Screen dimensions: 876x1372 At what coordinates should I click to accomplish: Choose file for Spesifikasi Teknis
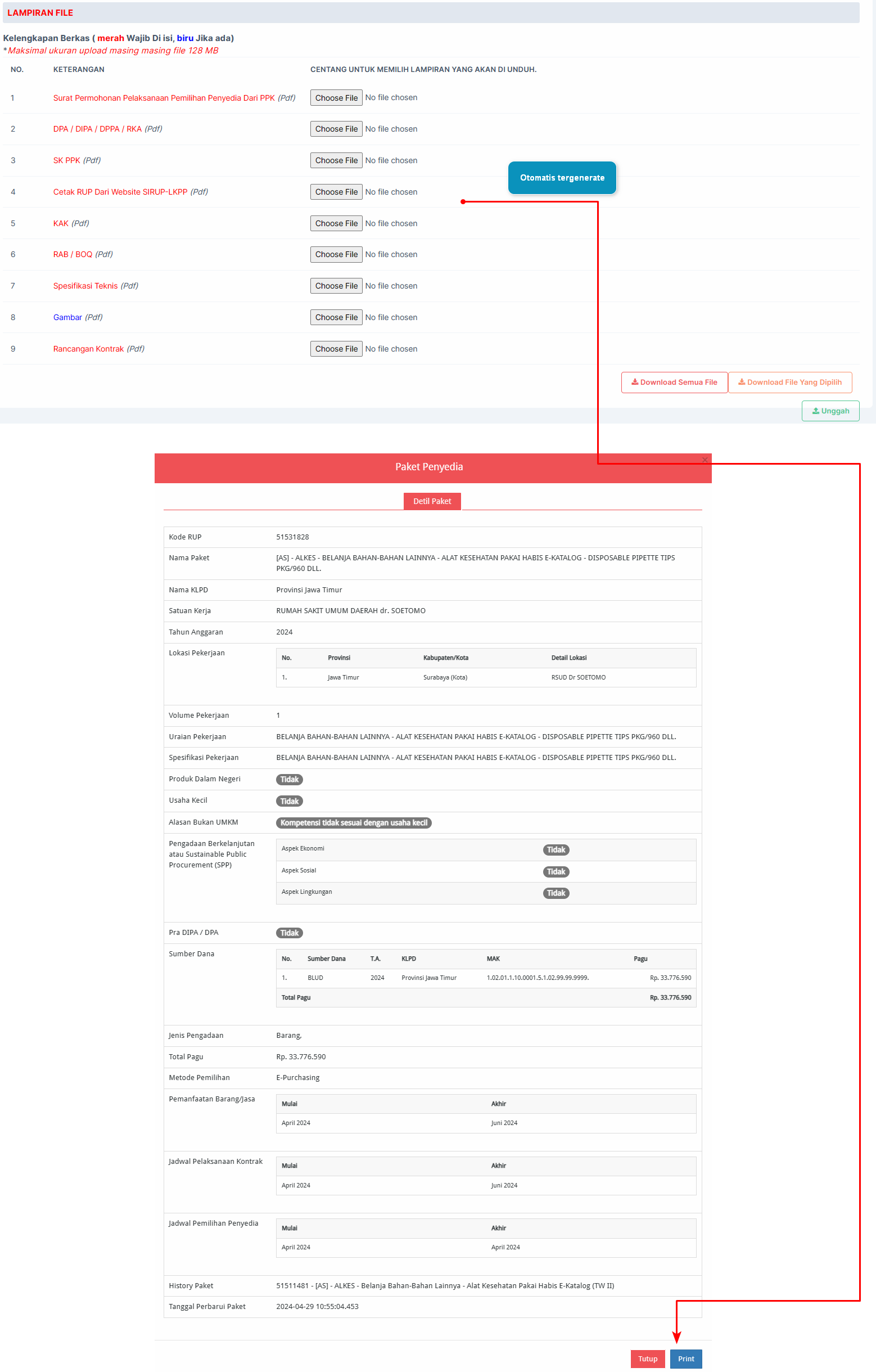pos(336,286)
